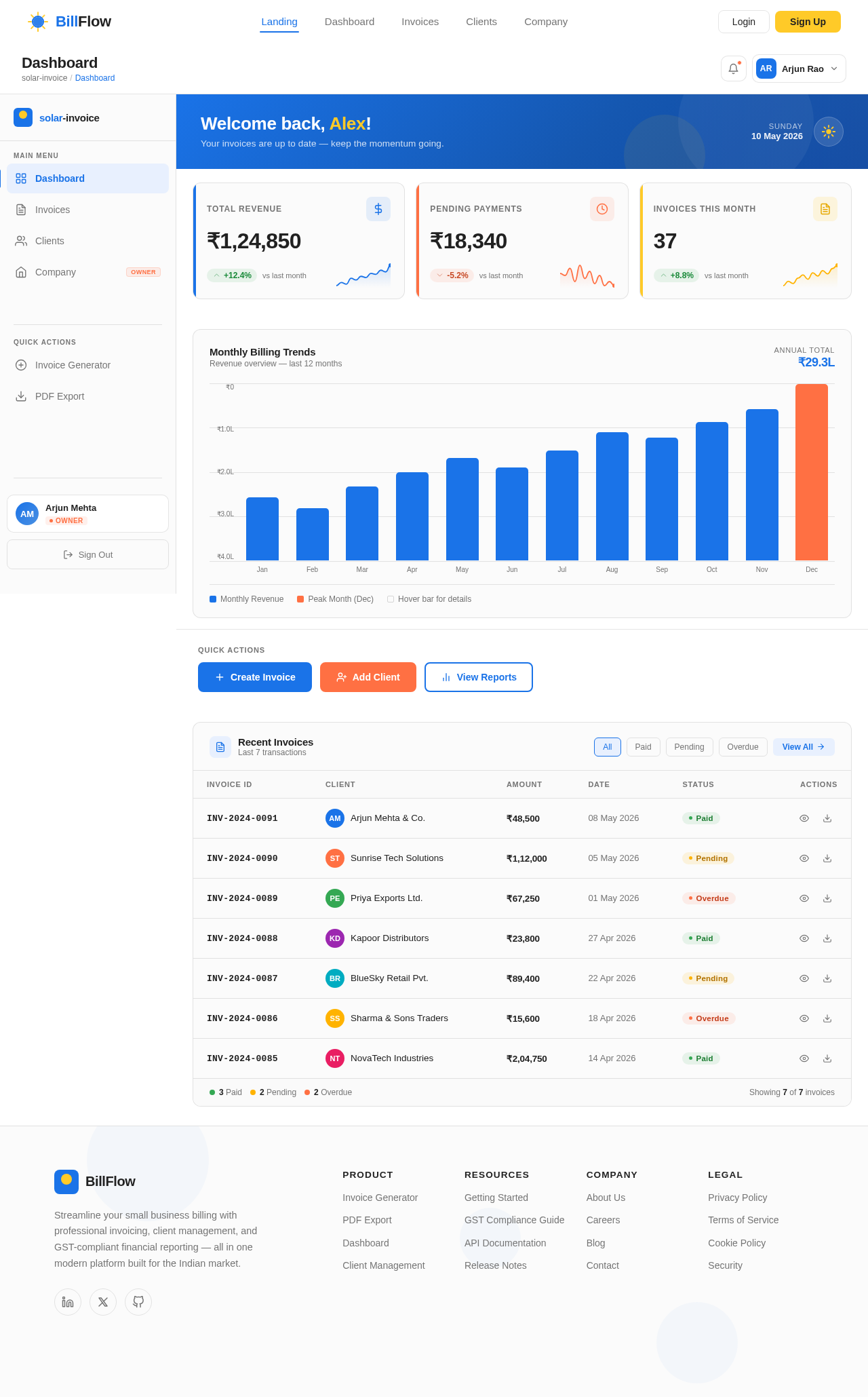Filter recent invoices by Overdue
868x1397 pixels.
coord(743,747)
